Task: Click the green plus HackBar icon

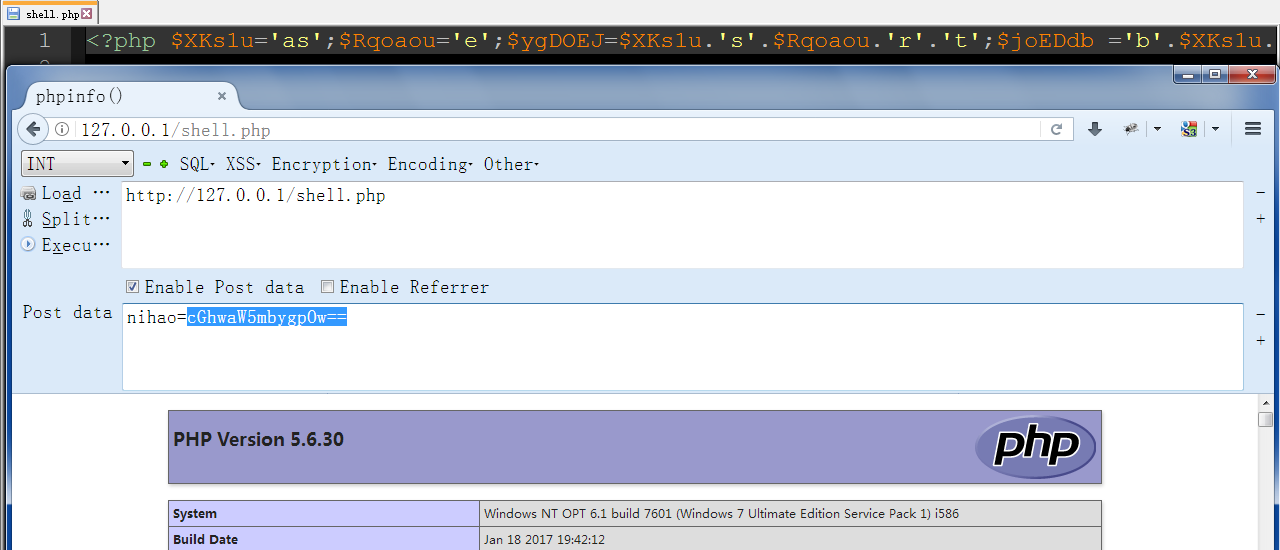Action: [163, 164]
